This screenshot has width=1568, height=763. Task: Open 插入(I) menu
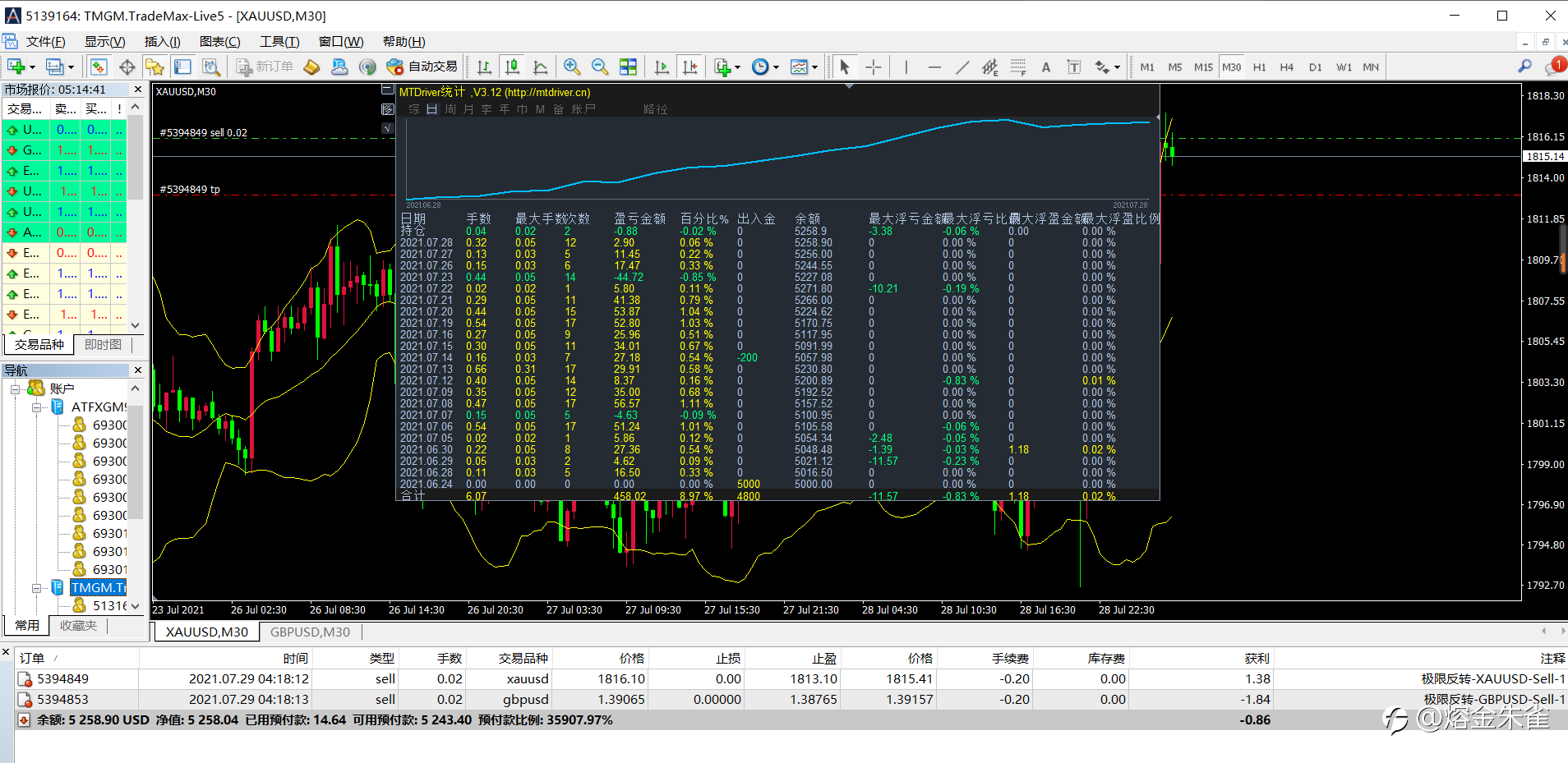162,42
